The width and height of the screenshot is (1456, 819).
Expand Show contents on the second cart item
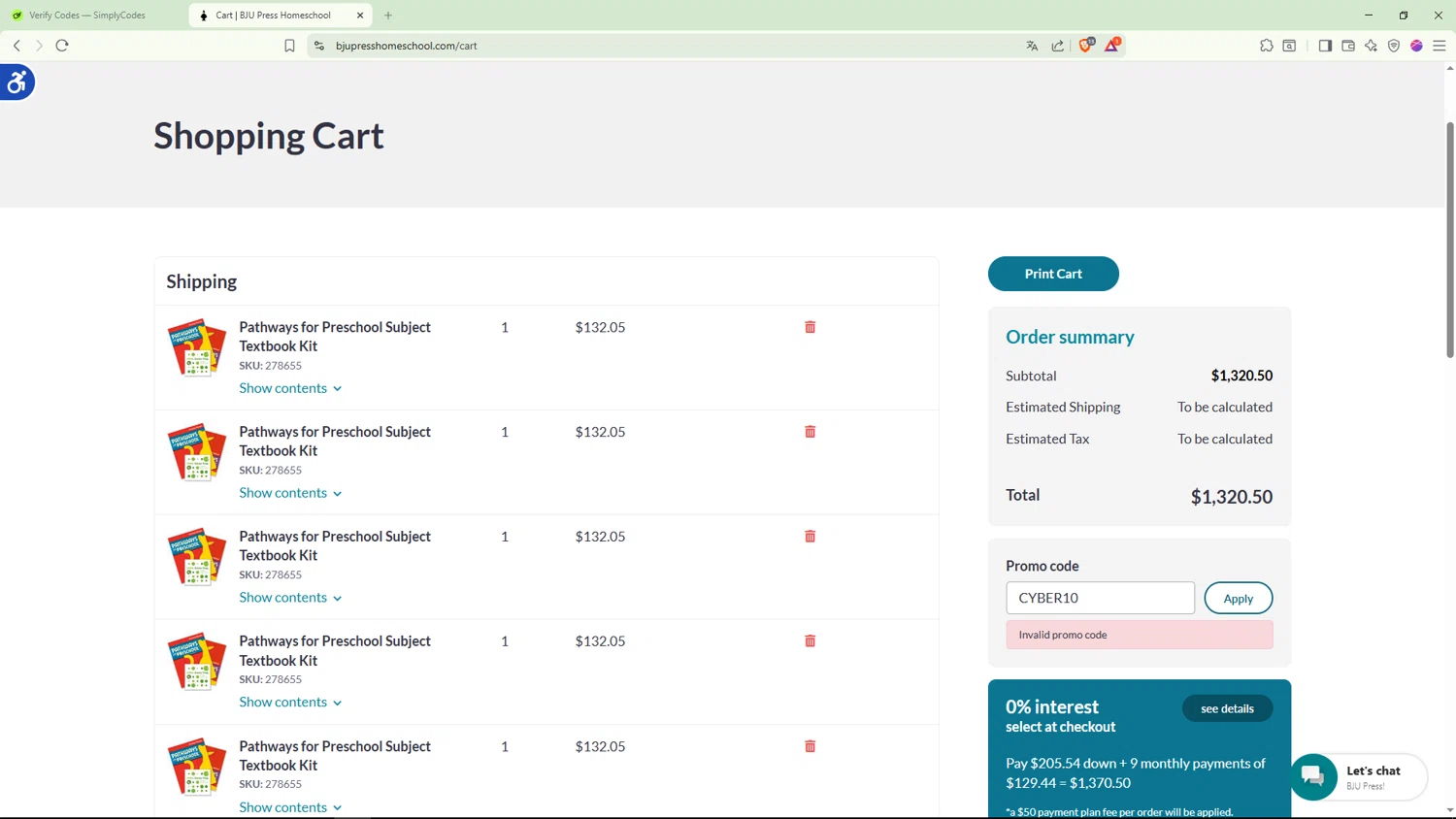tap(290, 493)
